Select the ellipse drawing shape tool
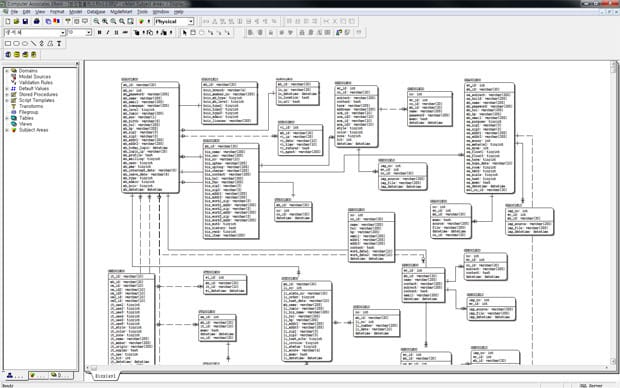The height and width of the screenshot is (388, 620). (x=25, y=44)
